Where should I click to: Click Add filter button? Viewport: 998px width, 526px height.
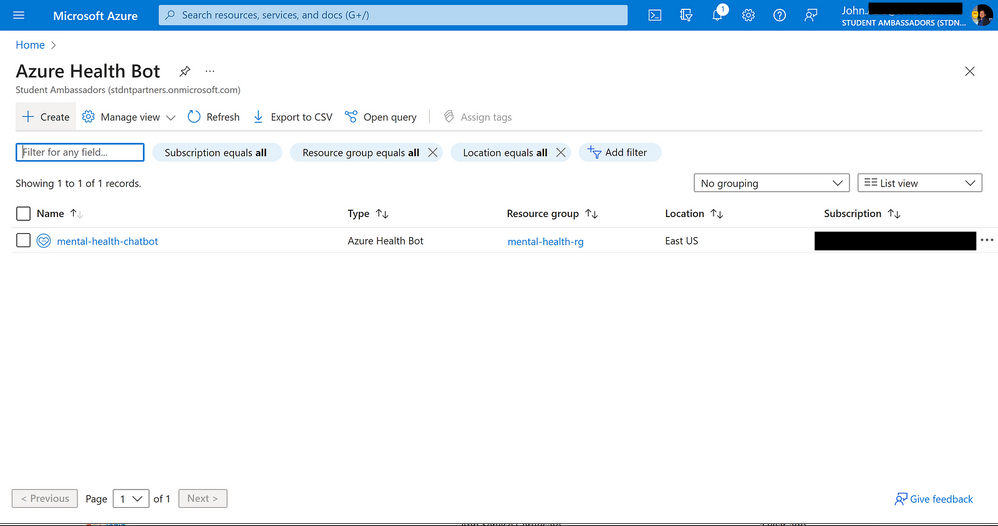pos(619,153)
